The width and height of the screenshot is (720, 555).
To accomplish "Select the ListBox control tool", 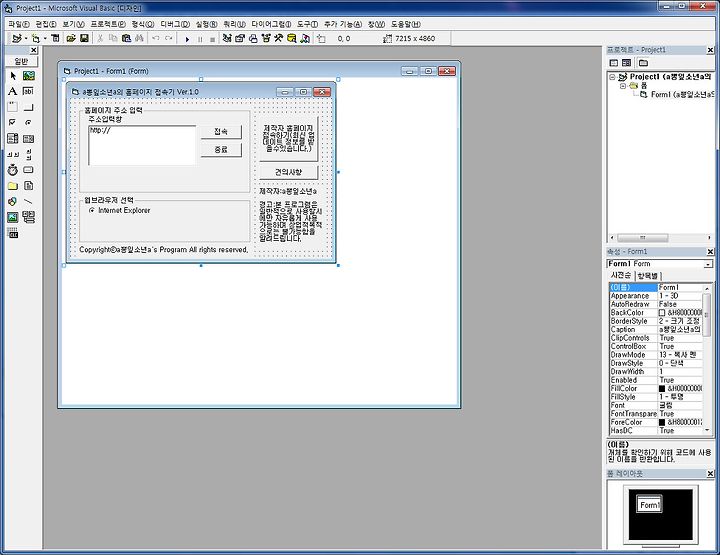I will point(28,138).
